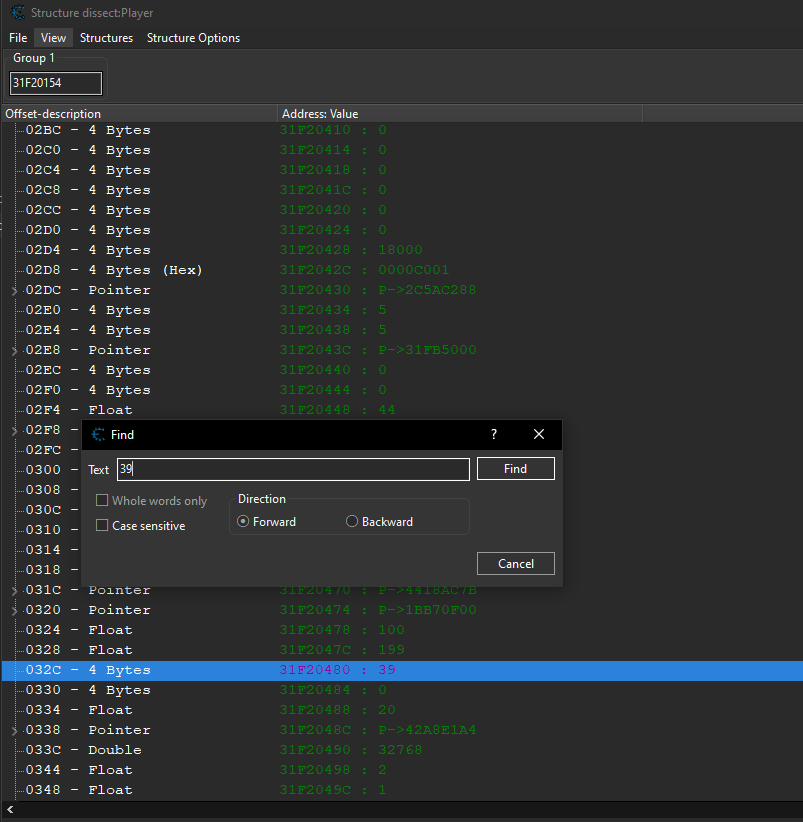Expand the 0320 Pointer entry
803x822 pixels.
coord(14,611)
